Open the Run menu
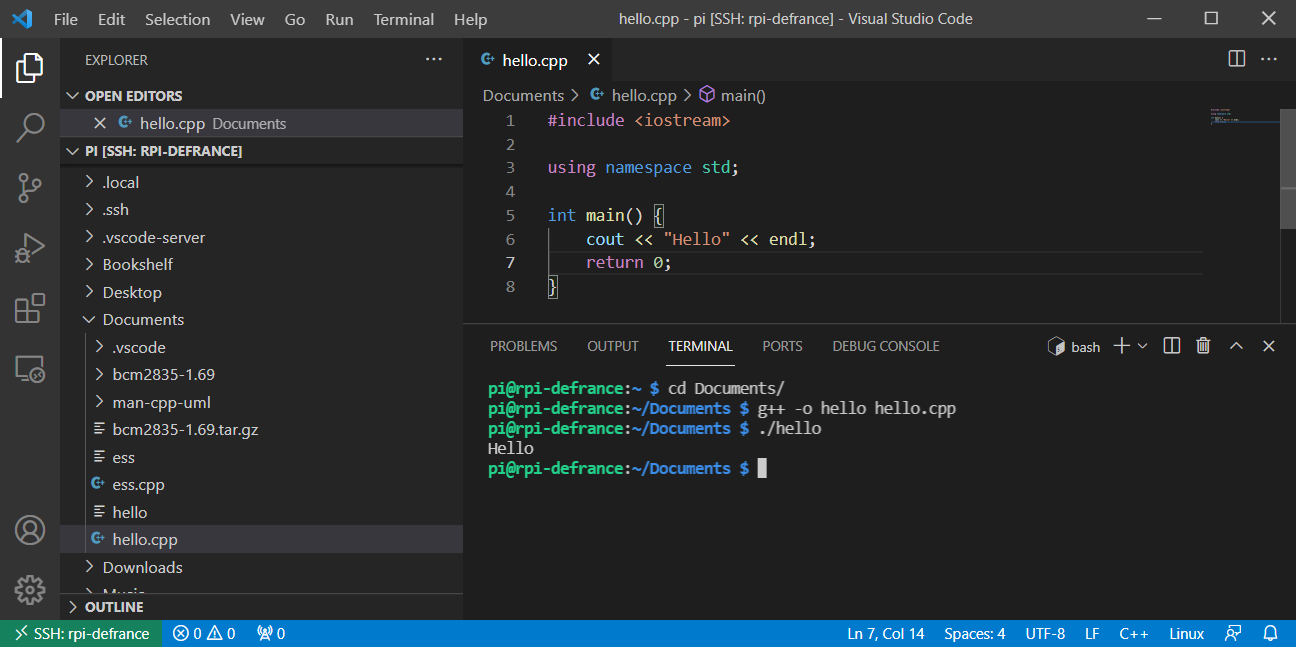 coord(339,19)
